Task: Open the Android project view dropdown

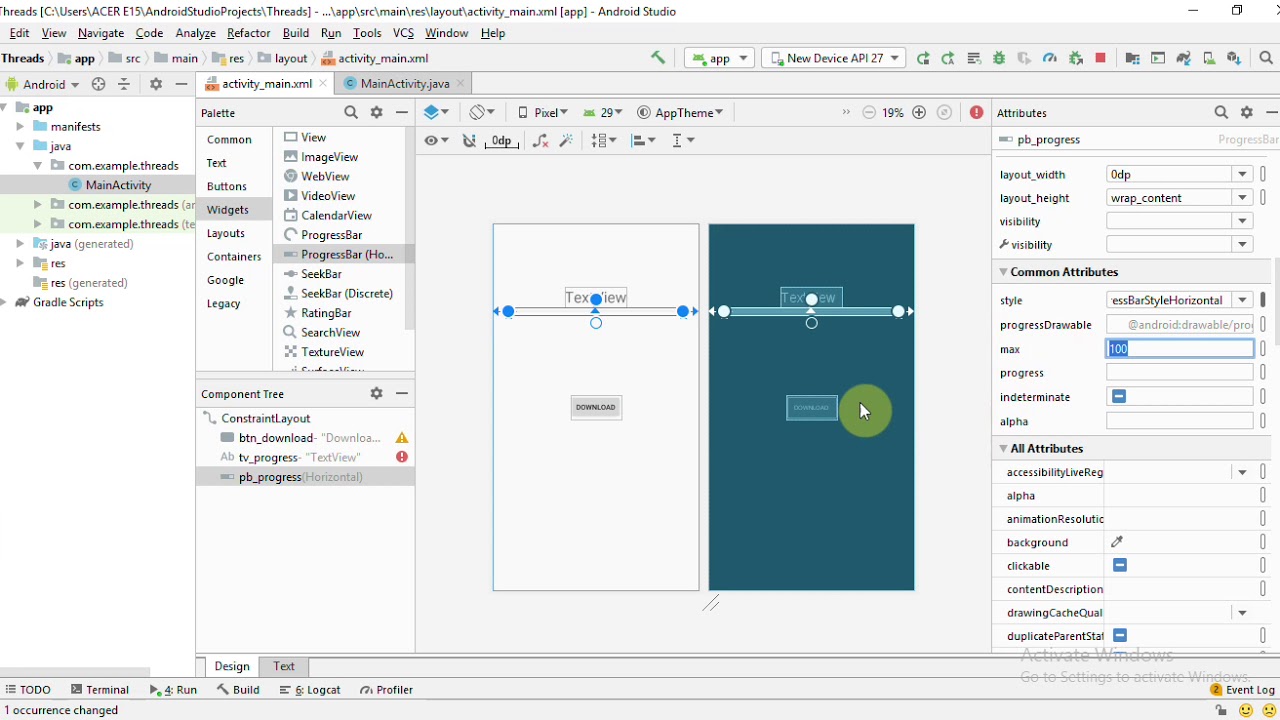Action: (42, 84)
